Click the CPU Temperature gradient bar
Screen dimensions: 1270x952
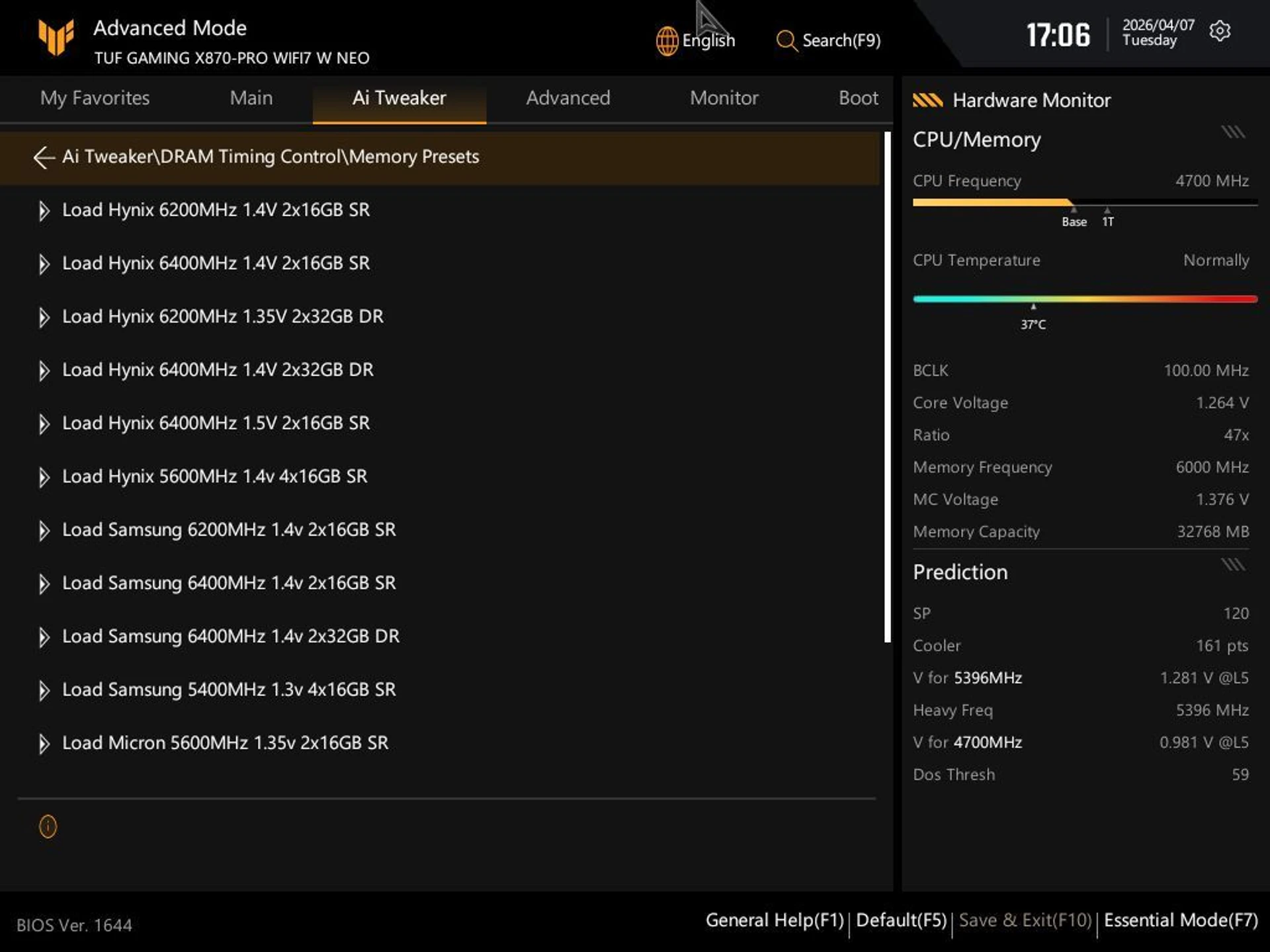(1085, 299)
